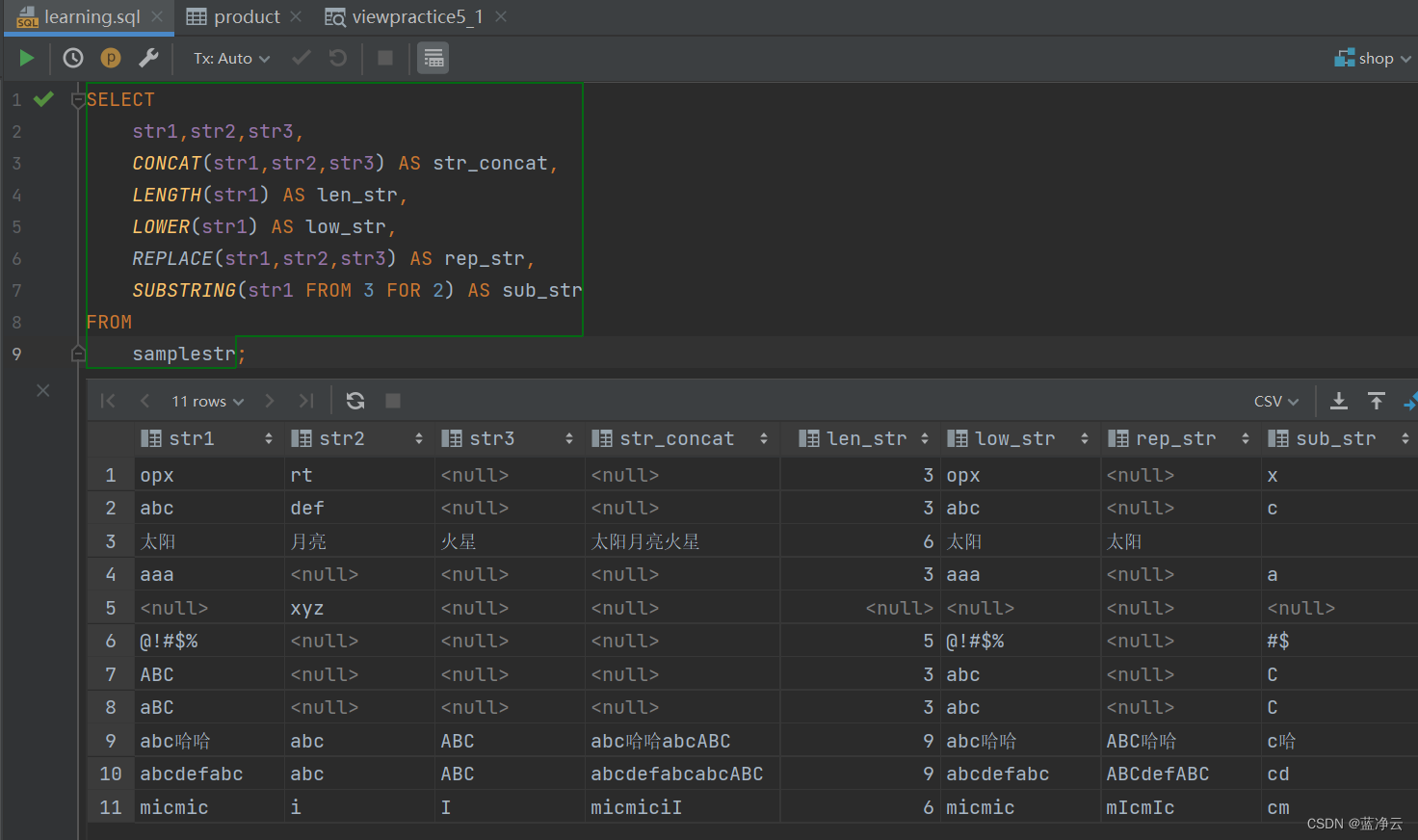Image resolution: width=1418 pixels, height=840 pixels.
Task: Export data with download icon
Action: (x=1339, y=401)
